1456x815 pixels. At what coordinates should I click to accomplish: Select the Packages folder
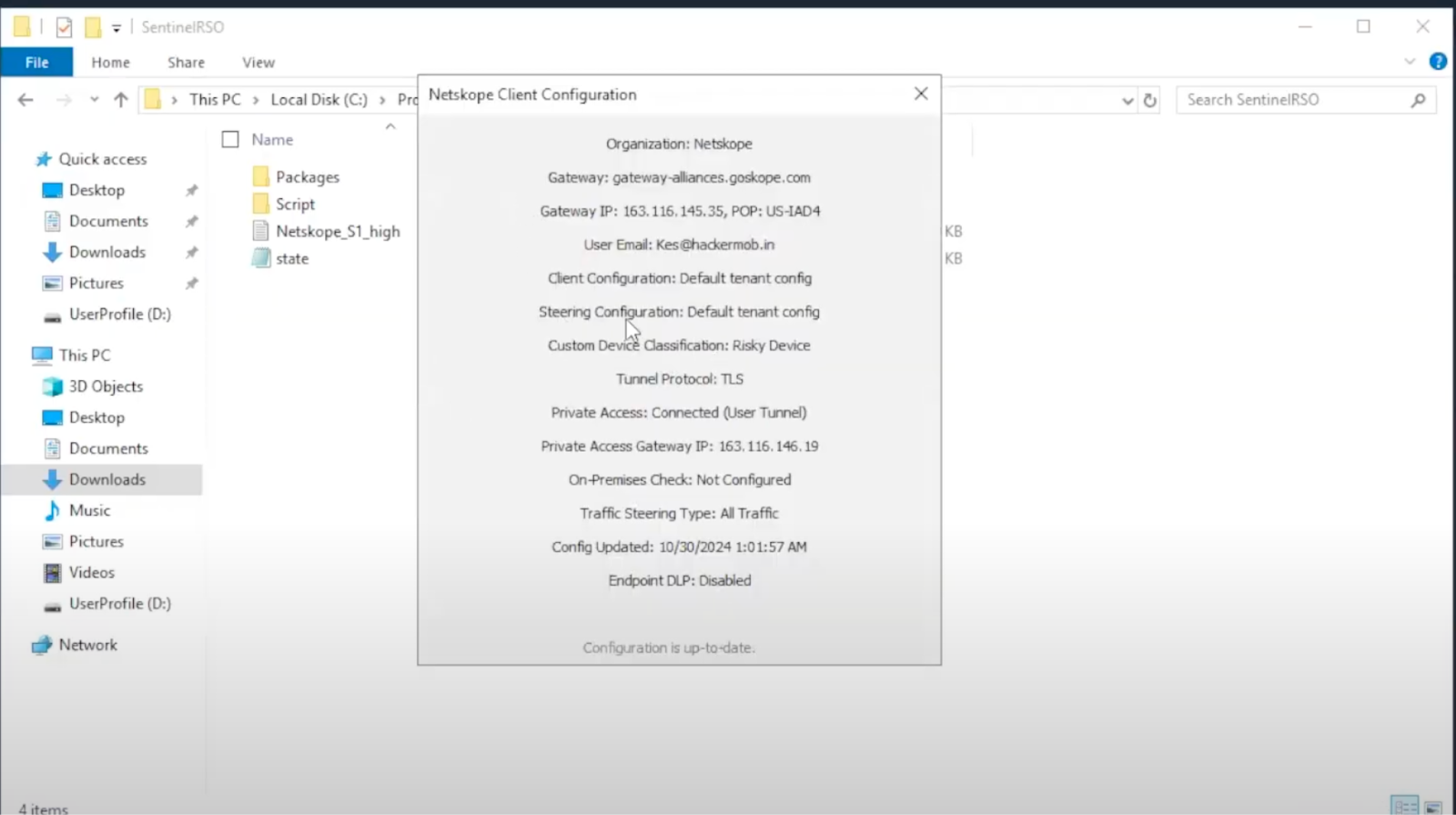coord(296,176)
